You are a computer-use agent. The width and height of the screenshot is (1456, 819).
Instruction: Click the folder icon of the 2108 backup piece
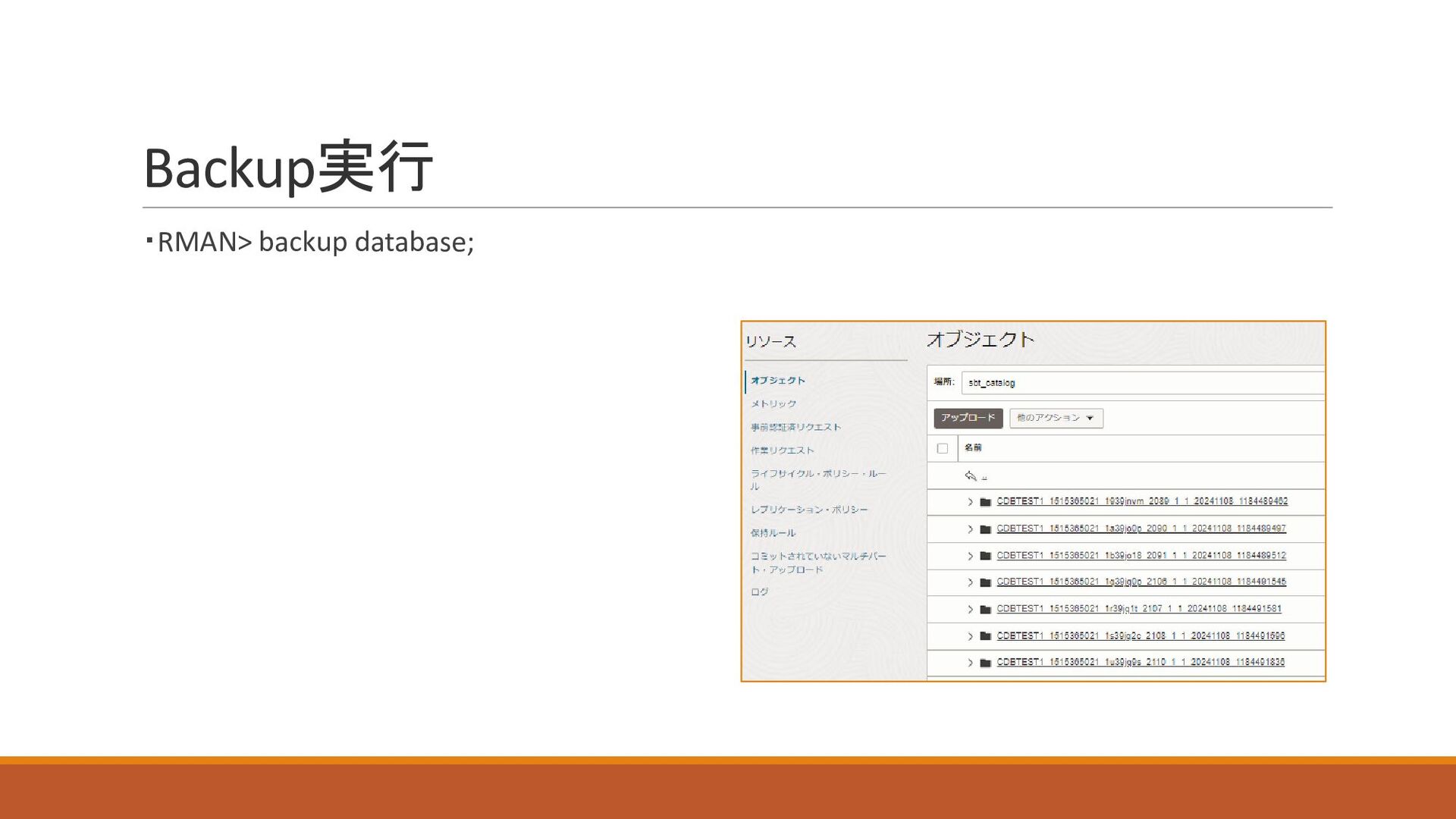tap(985, 636)
